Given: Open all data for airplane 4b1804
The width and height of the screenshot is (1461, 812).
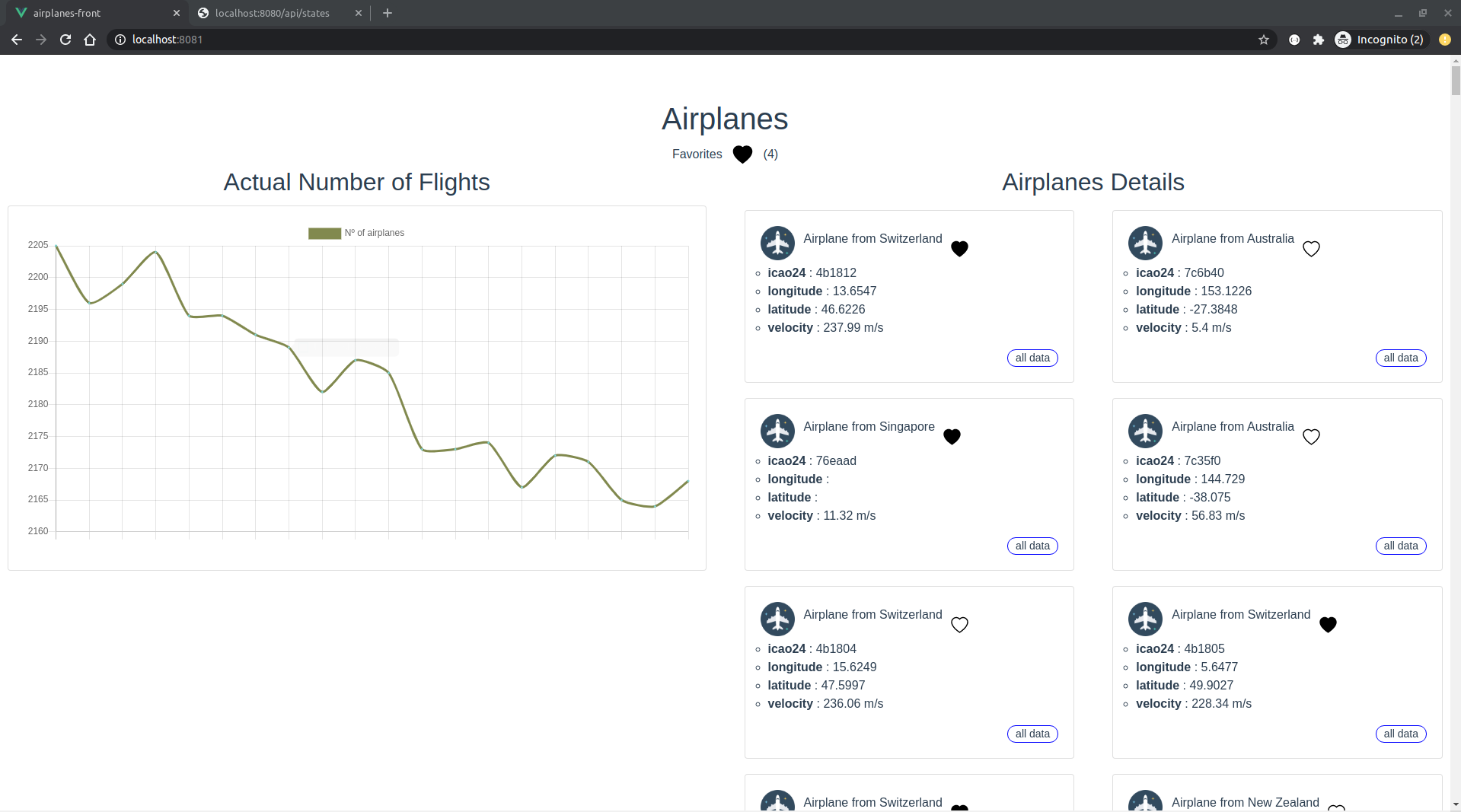Looking at the screenshot, I should click(1032, 734).
